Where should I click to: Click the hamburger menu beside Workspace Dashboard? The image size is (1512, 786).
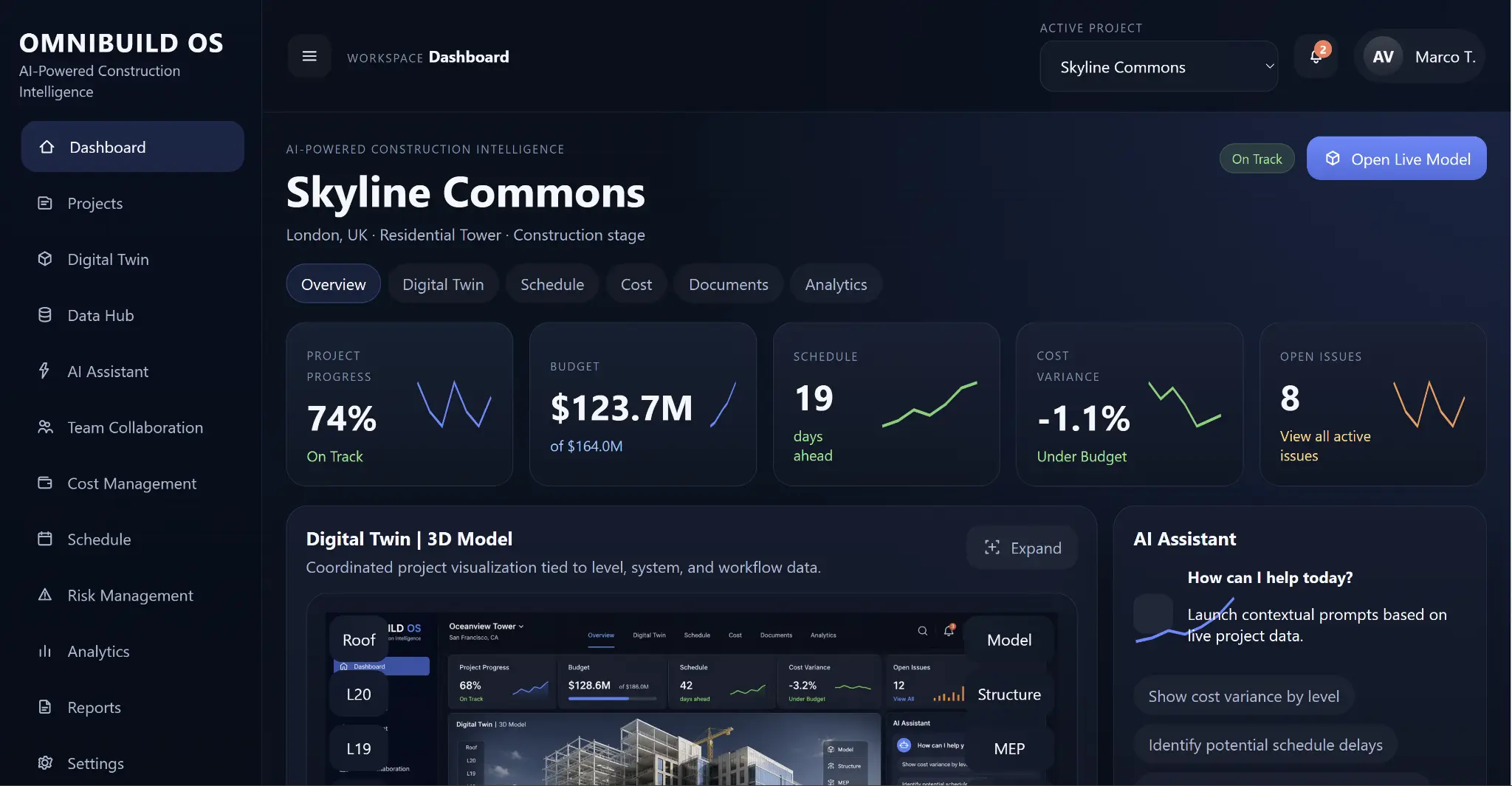coord(309,56)
